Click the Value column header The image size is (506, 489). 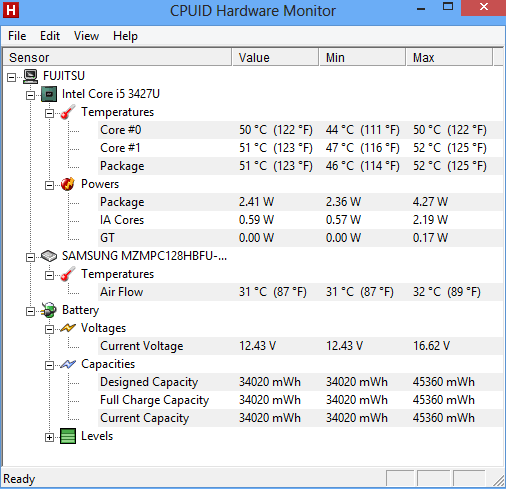(x=275, y=57)
